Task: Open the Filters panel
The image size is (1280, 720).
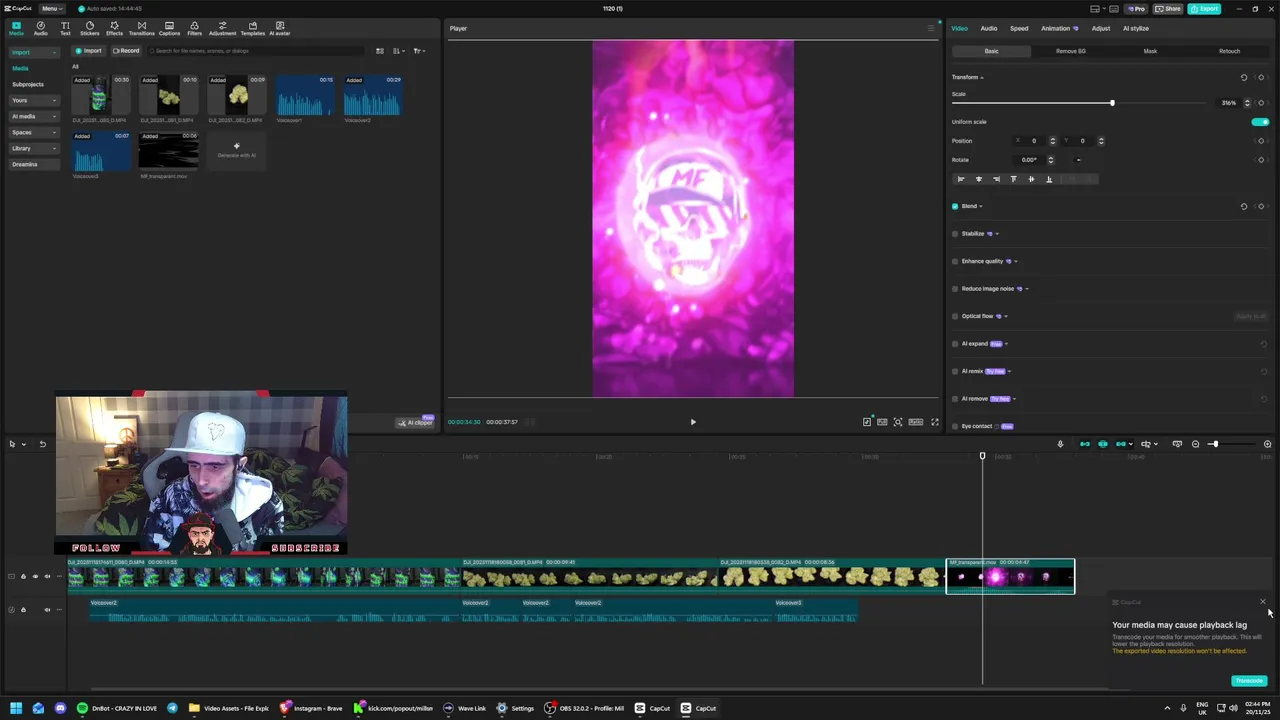Action: [x=194, y=28]
